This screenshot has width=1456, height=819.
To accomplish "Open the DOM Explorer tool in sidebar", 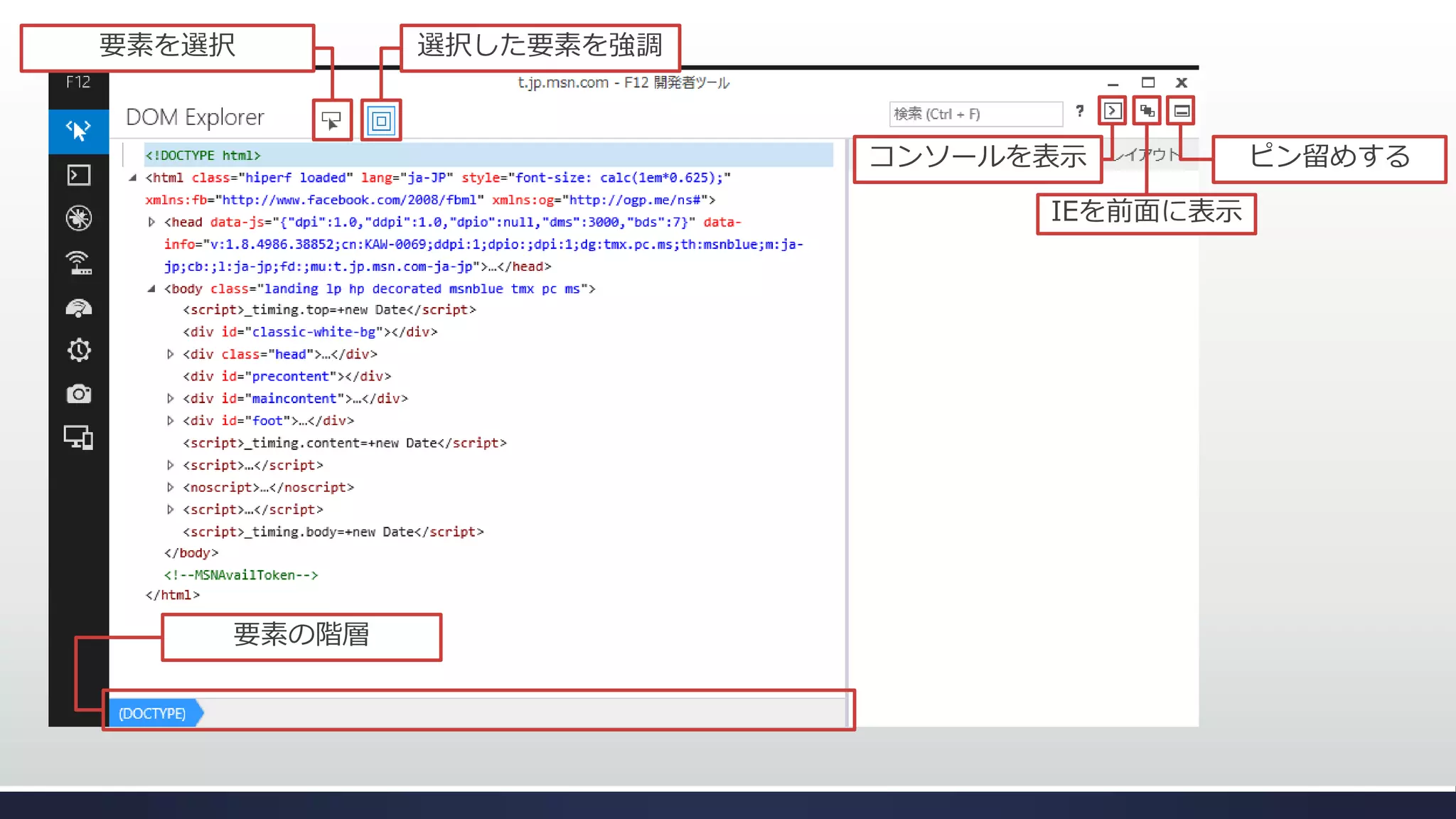I will pos(78,131).
